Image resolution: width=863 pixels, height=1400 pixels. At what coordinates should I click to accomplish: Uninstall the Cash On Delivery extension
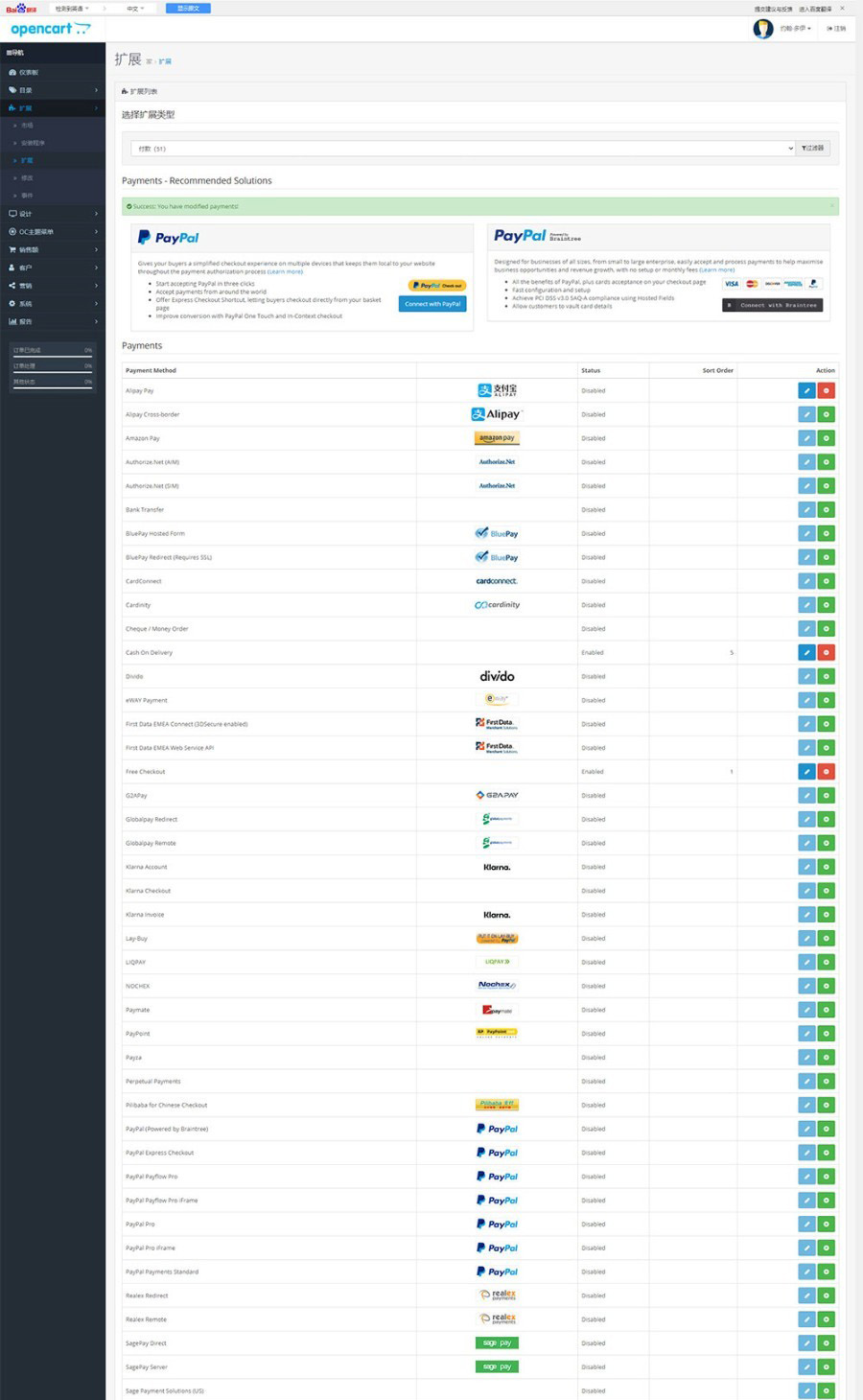826,652
